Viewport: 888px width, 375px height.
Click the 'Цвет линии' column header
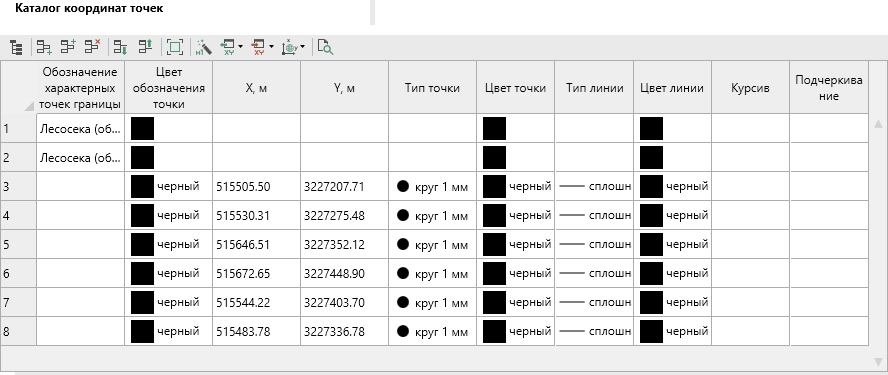(x=672, y=88)
